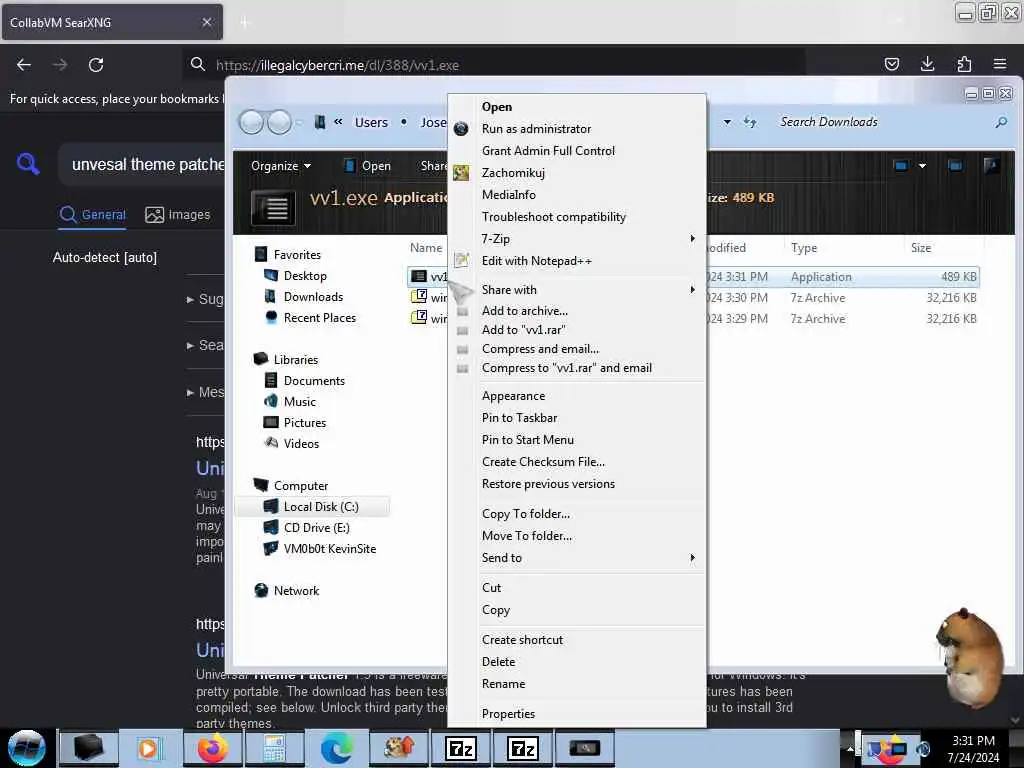Click Create Checksum File...
This screenshot has width=1024, height=768.
click(x=543, y=462)
